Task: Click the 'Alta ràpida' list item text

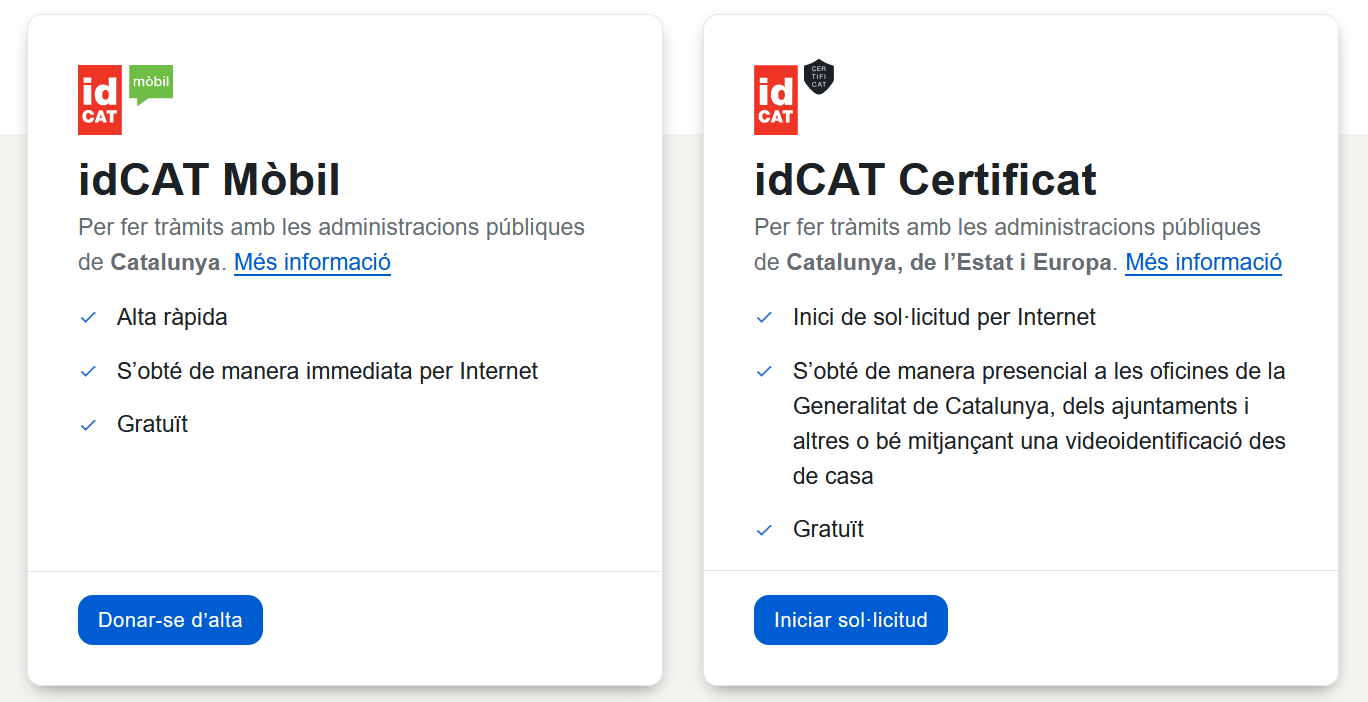Action: tap(172, 317)
